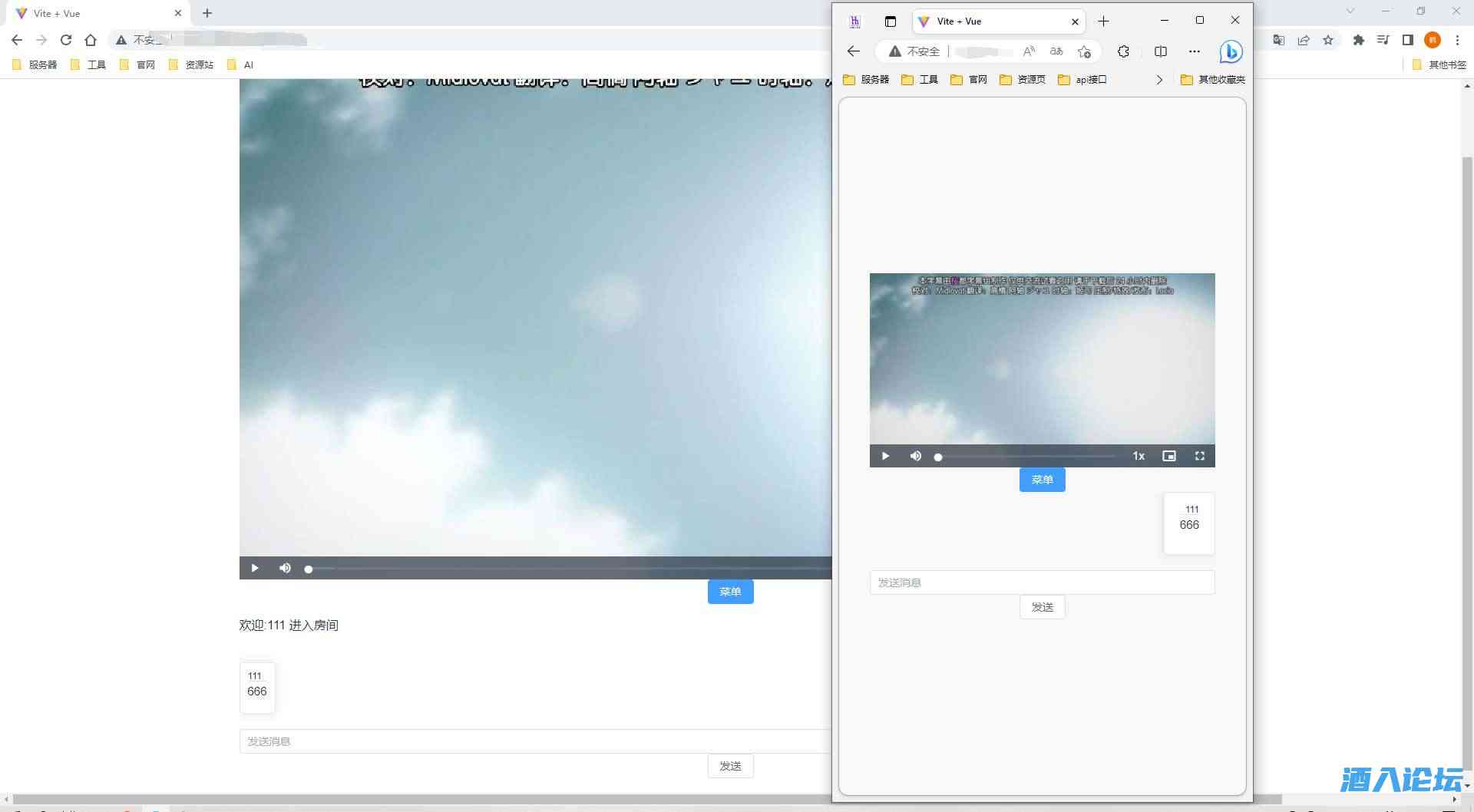Click Edge add to favorites star icon

click(1084, 51)
